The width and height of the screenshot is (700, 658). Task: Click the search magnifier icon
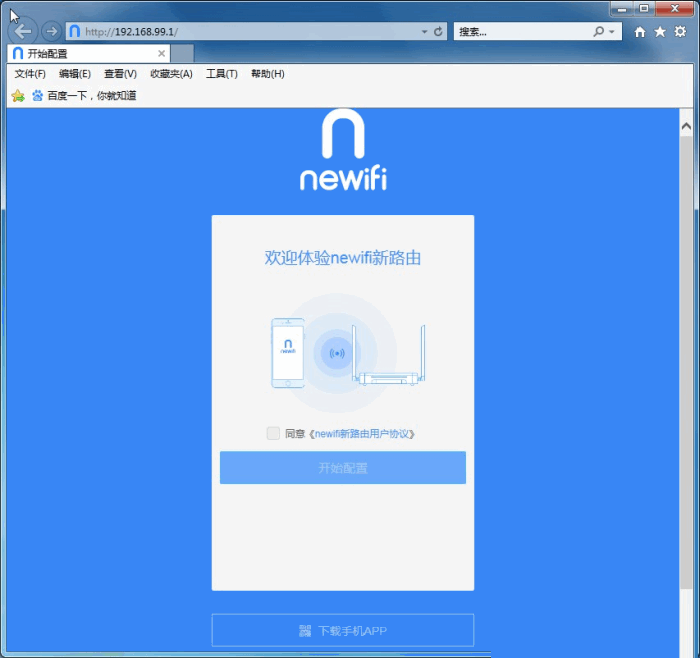point(599,32)
